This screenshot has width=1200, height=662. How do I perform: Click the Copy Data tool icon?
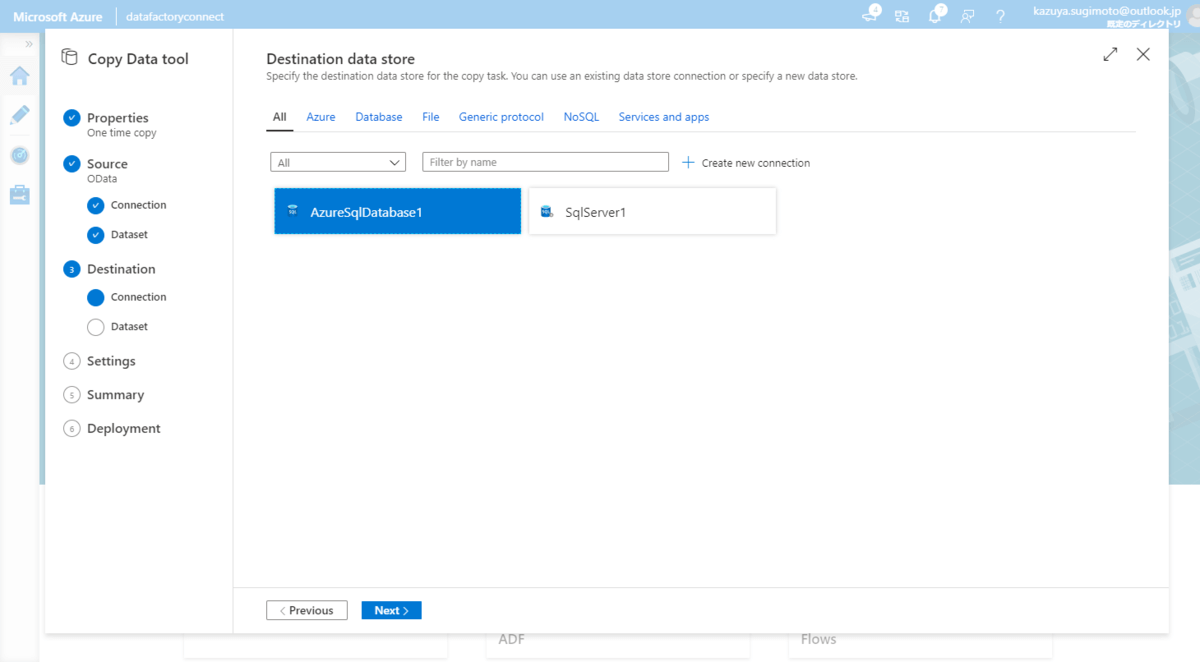pos(69,58)
